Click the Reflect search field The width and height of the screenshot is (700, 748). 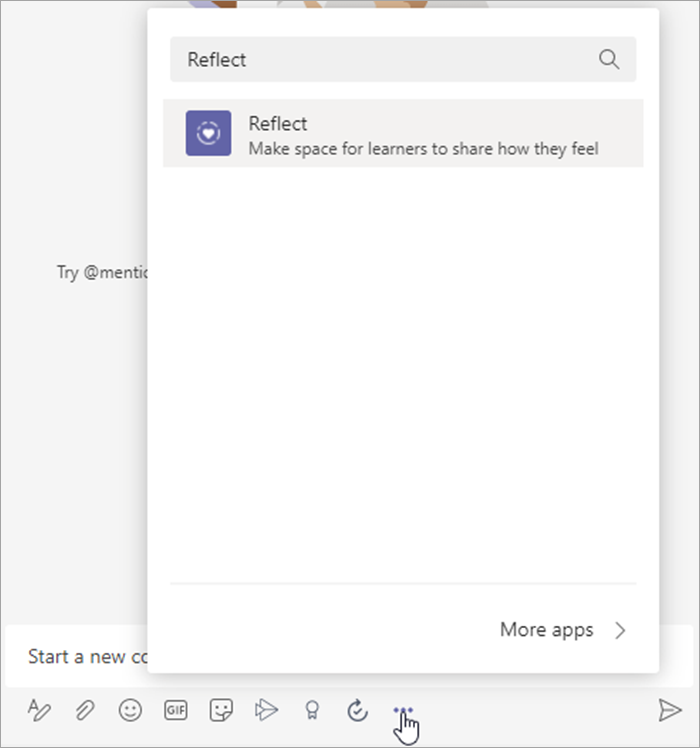(403, 60)
